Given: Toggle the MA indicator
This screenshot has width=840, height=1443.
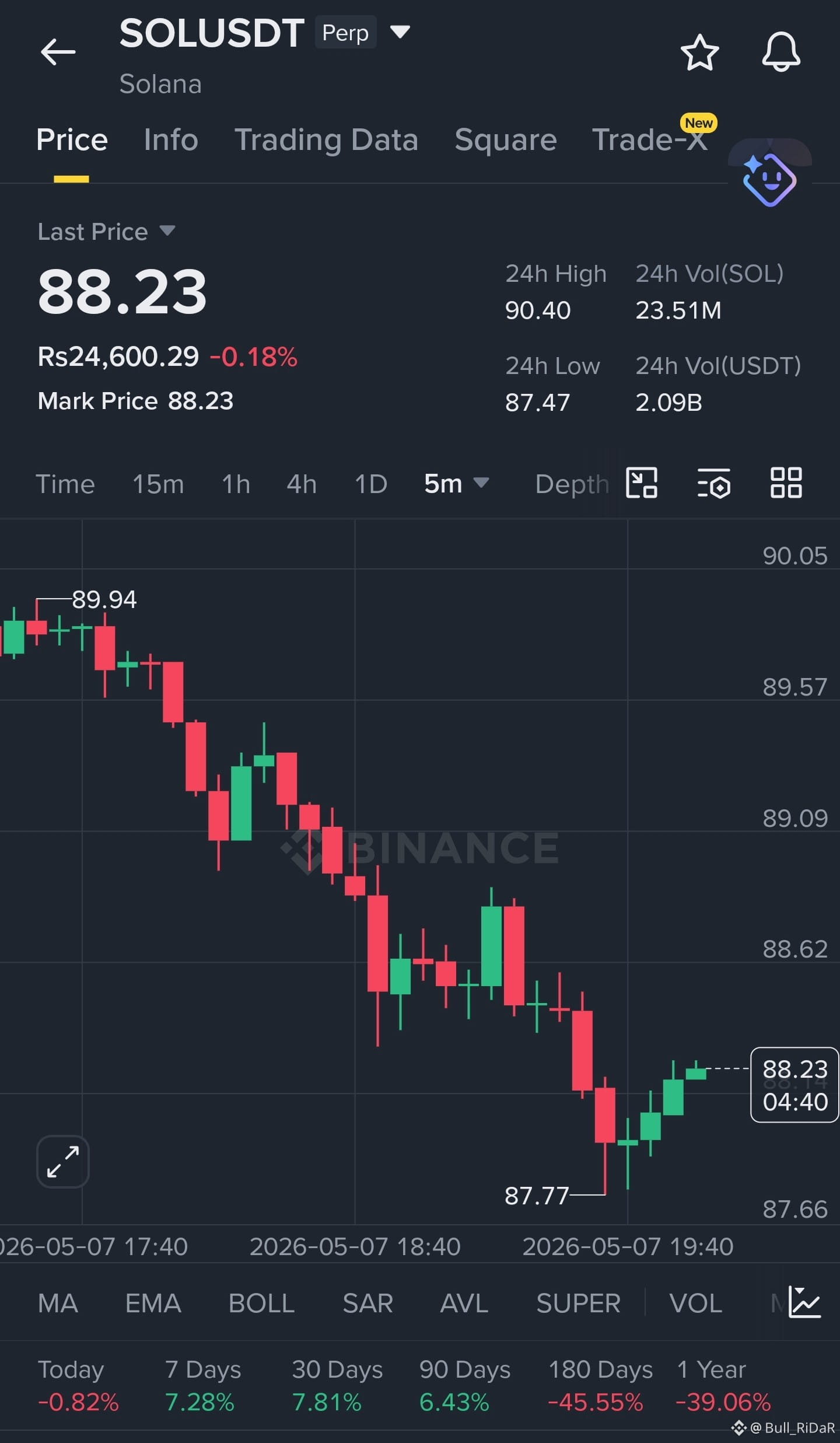Looking at the screenshot, I should [x=58, y=1303].
